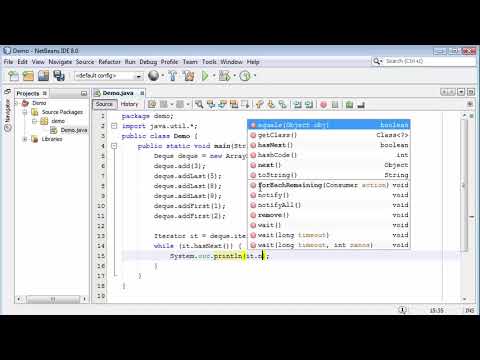The height and width of the screenshot is (360, 480).
Task: Select Demo.java file in the project tree
Action: pos(70,130)
